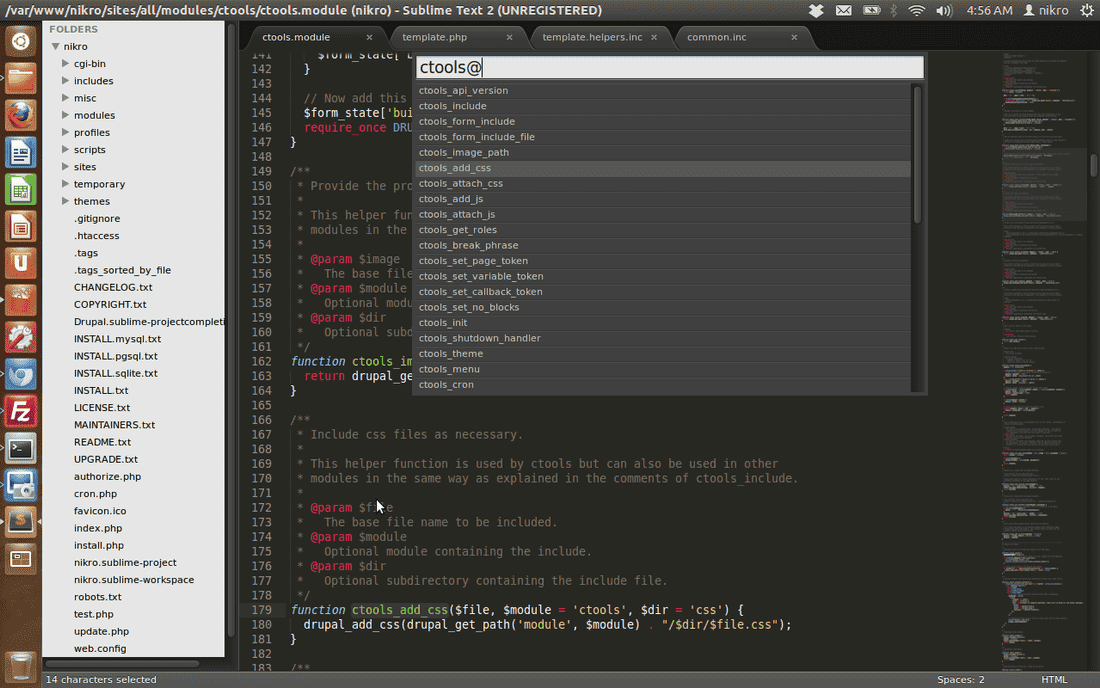Open LibreOffice Impress from the launcher
The height and width of the screenshot is (688, 1100).
coord(20,227)
